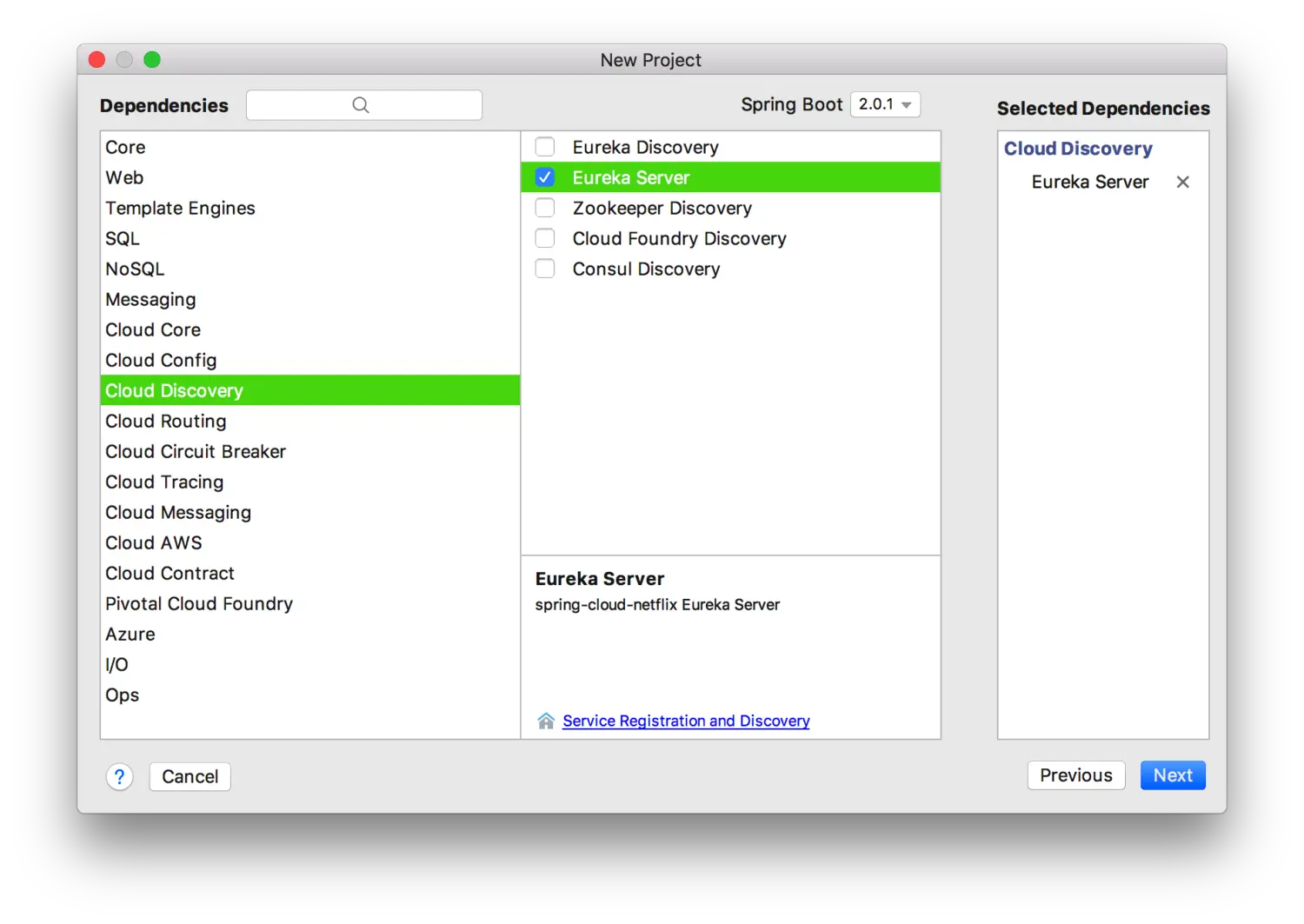Choose the SQL category

point(310,238)
